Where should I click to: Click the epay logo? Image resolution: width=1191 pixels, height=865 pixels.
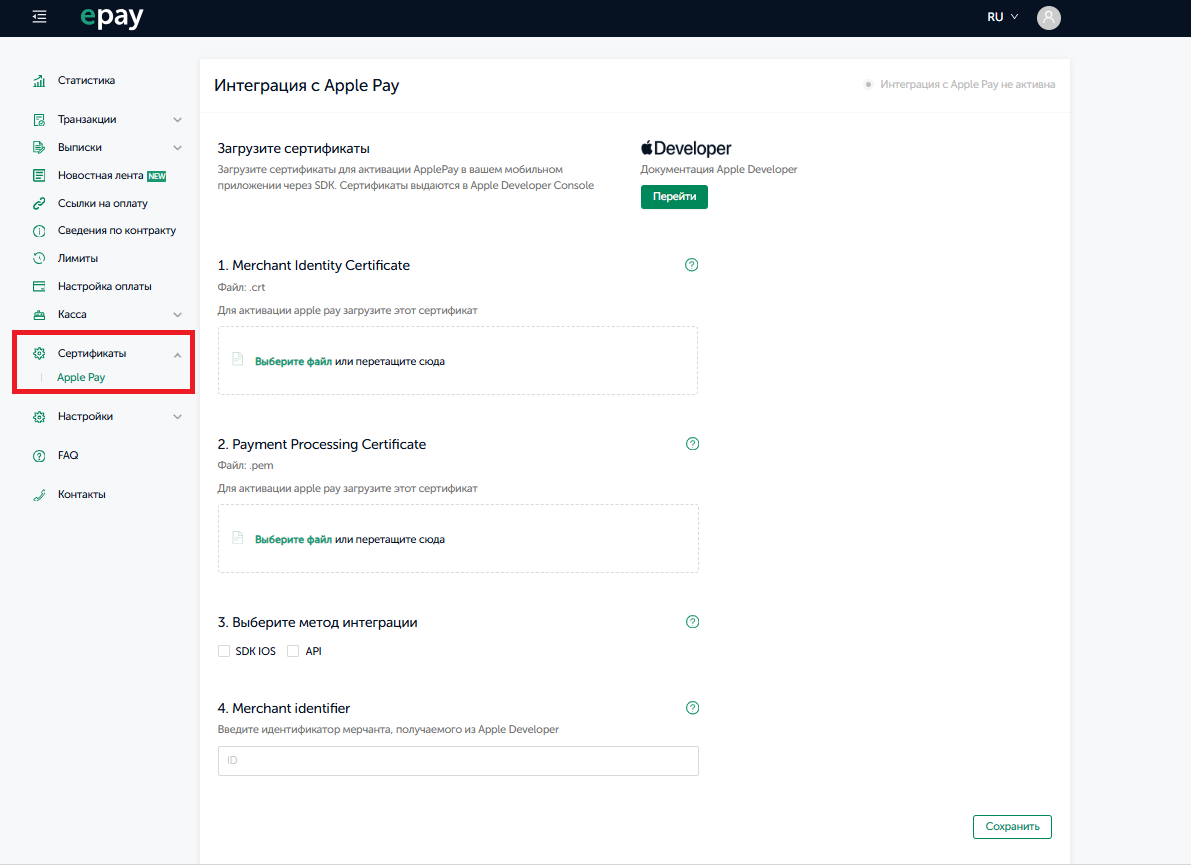[x=112, y=17]
